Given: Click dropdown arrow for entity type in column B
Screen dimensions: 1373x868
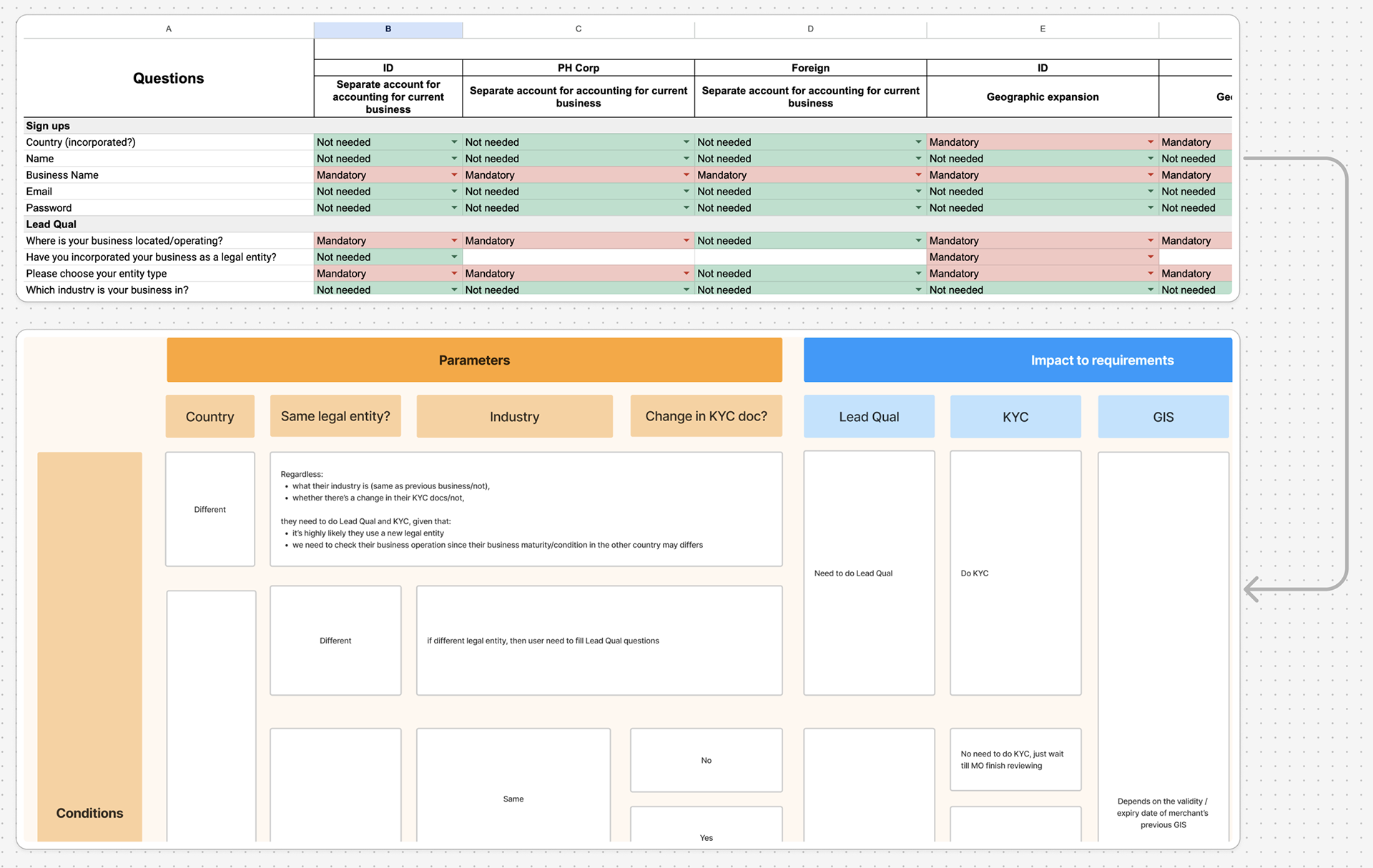Looking at the screenshot, I should point(454,274).
